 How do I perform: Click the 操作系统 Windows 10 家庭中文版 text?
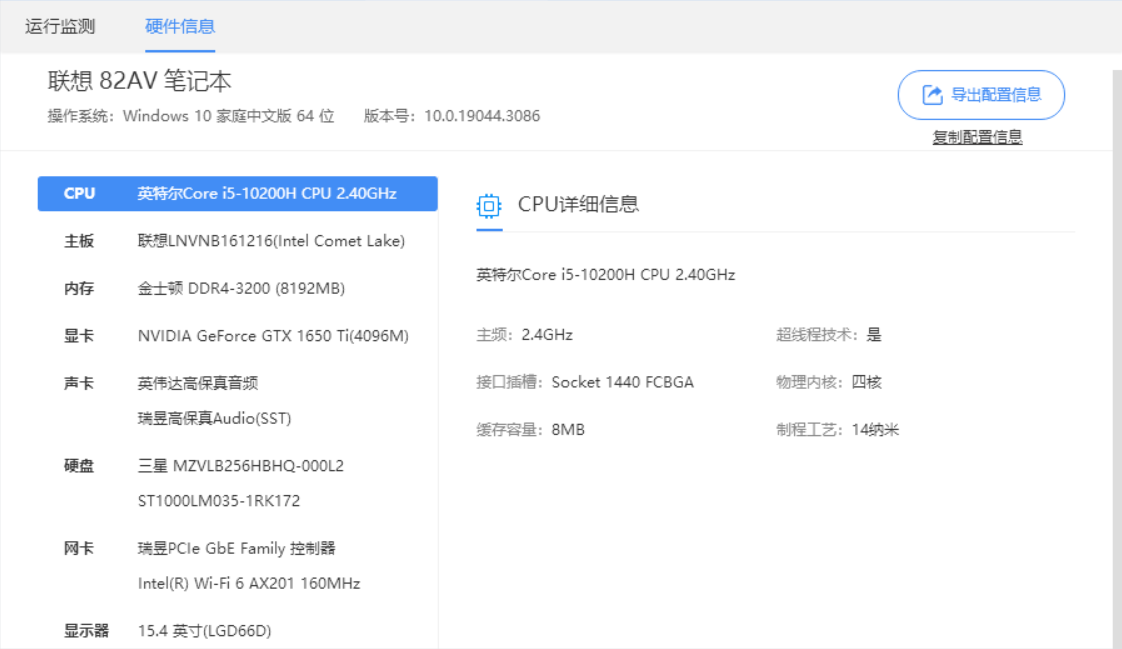(x=191, y=116)
